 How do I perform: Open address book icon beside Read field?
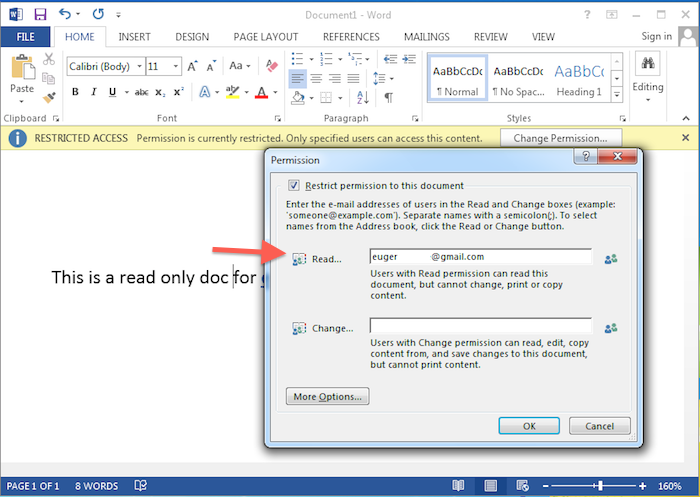click(611, 259)
